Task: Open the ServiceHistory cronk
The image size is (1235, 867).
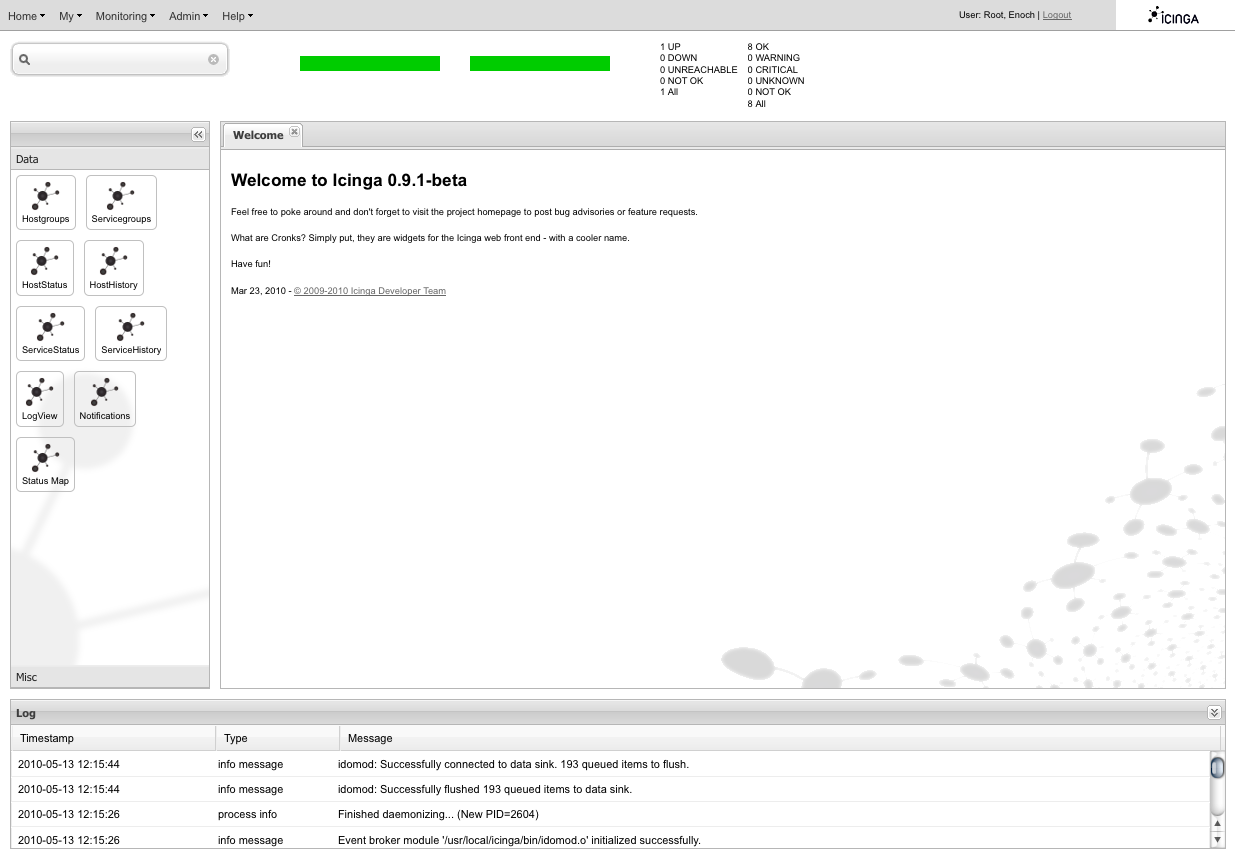Action: click(x=131, y=333)
